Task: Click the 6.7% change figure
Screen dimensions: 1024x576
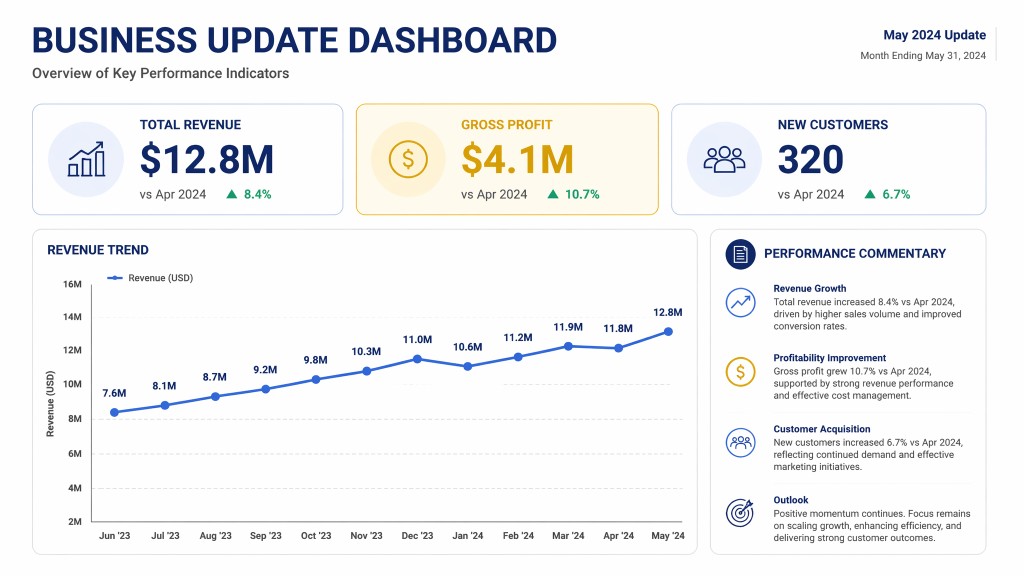Action: [896, 194]
